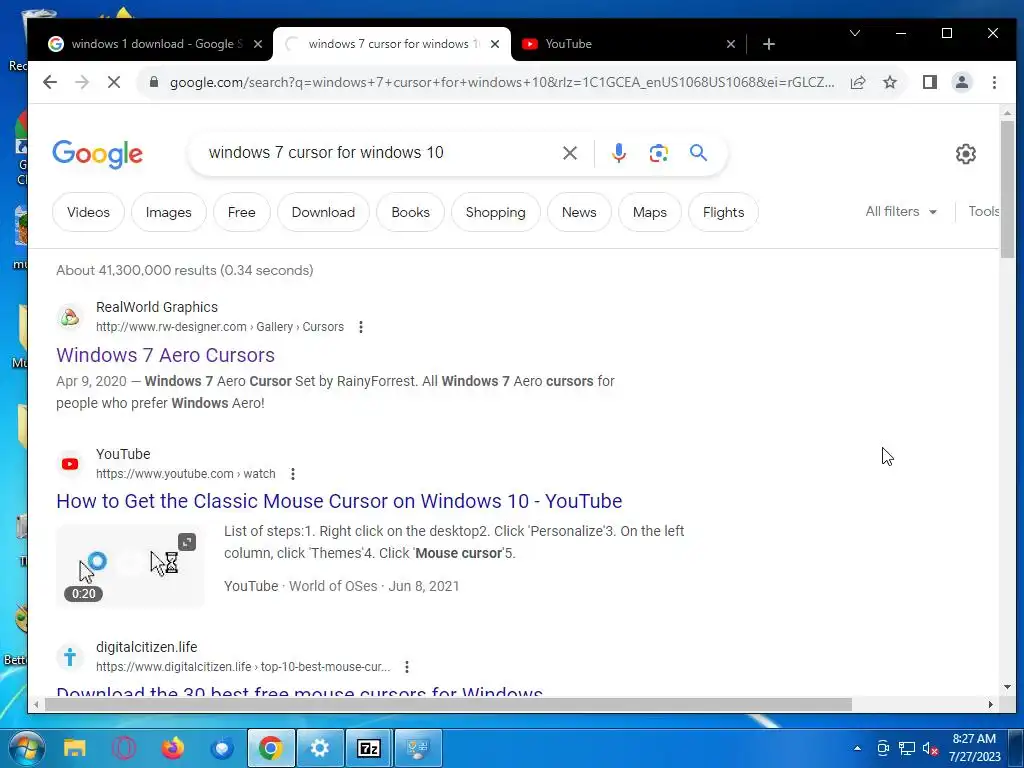Open more options for digitalcitizen.life result

click(x=406, y=667)
